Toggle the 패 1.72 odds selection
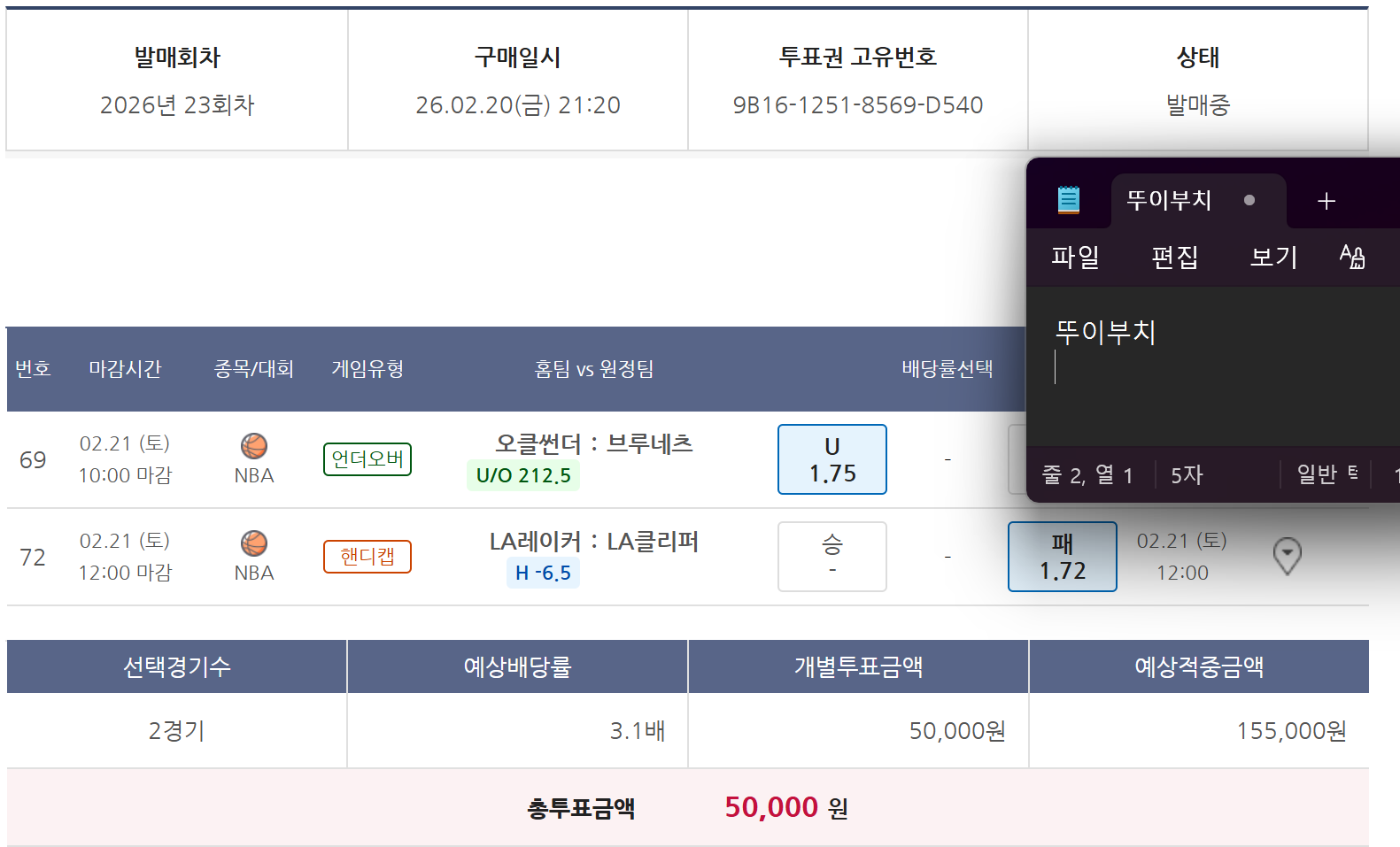The width and height of the screenshot is (1400, 847). click(1062, 557)
